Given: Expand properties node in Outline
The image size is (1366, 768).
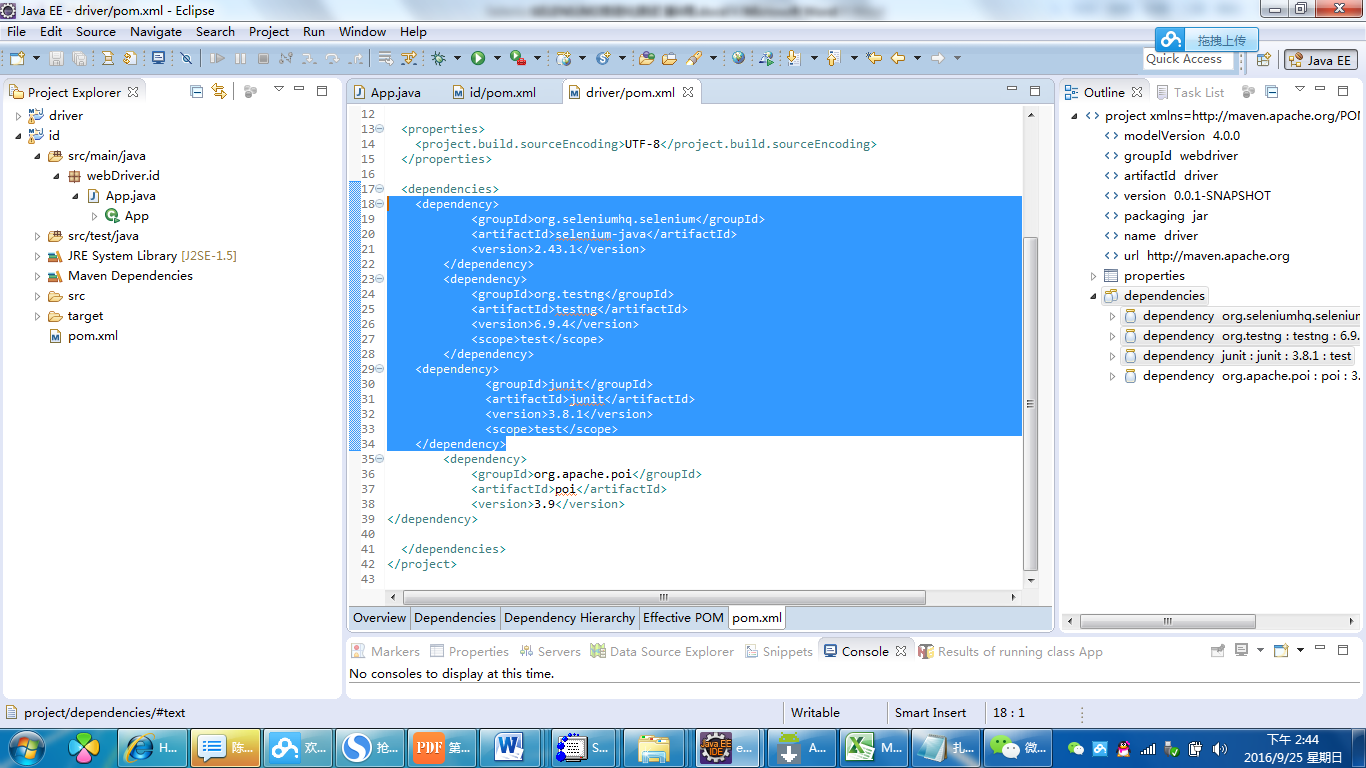Looking at the screenshot, I should (1093, 276).
